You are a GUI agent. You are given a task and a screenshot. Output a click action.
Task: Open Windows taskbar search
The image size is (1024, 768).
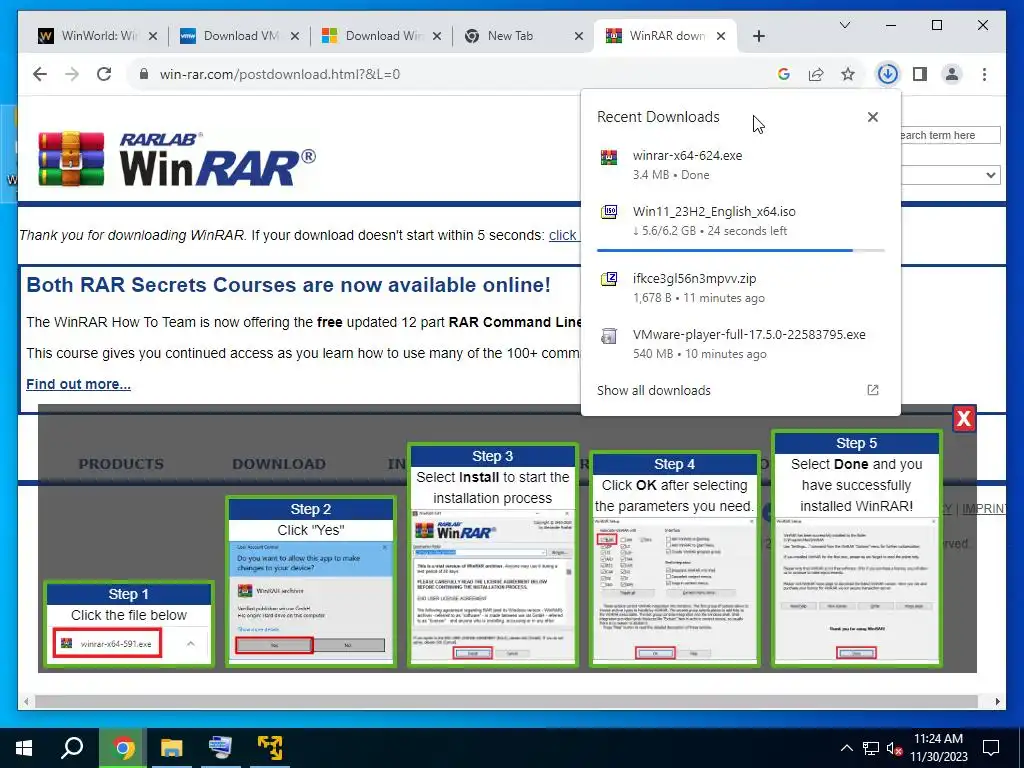coord(72,748)
